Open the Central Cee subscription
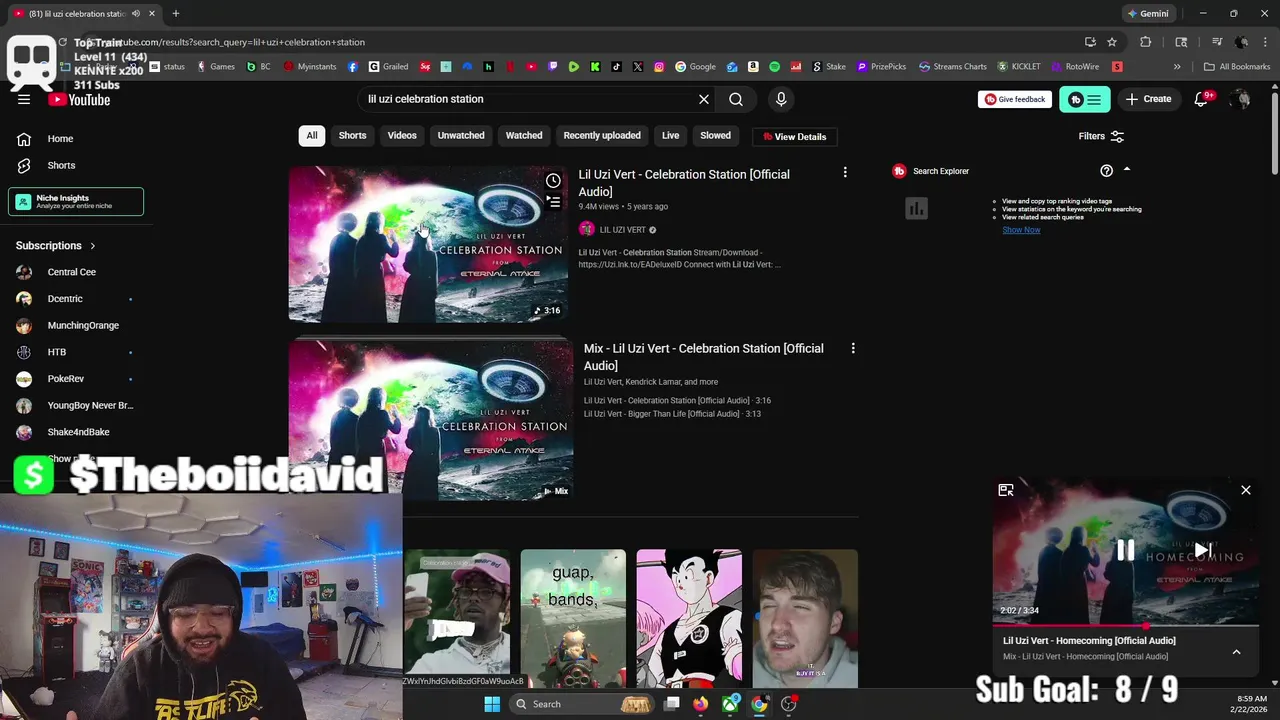The height and width of the screenshot is (720, 1280). (x=72, y=272)
